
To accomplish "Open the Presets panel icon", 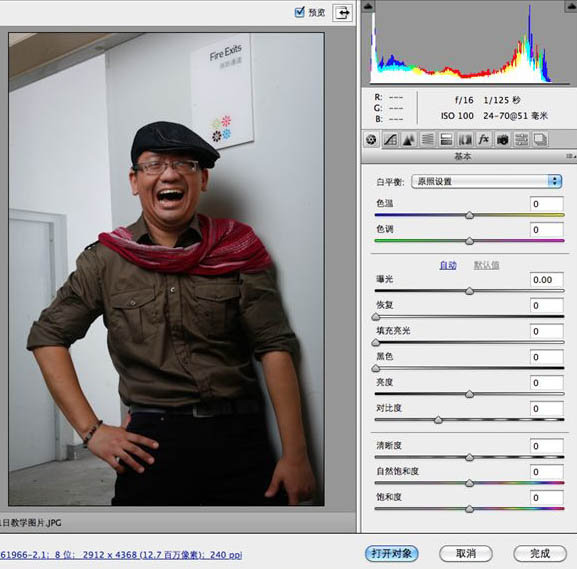I will pyautogui.click(x=521, y=140).
